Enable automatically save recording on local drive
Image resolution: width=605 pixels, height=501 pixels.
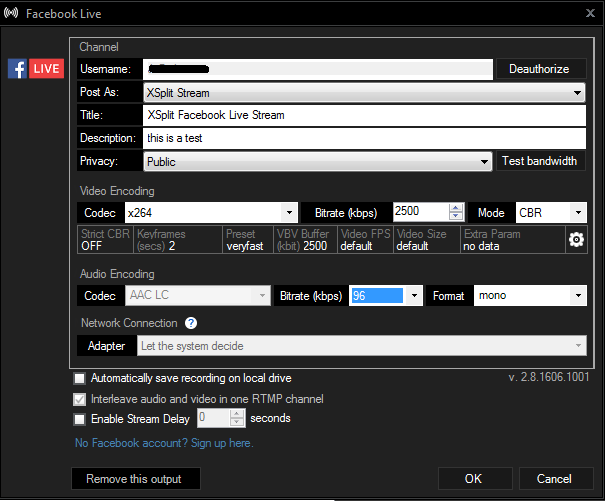tap(79, 378)
